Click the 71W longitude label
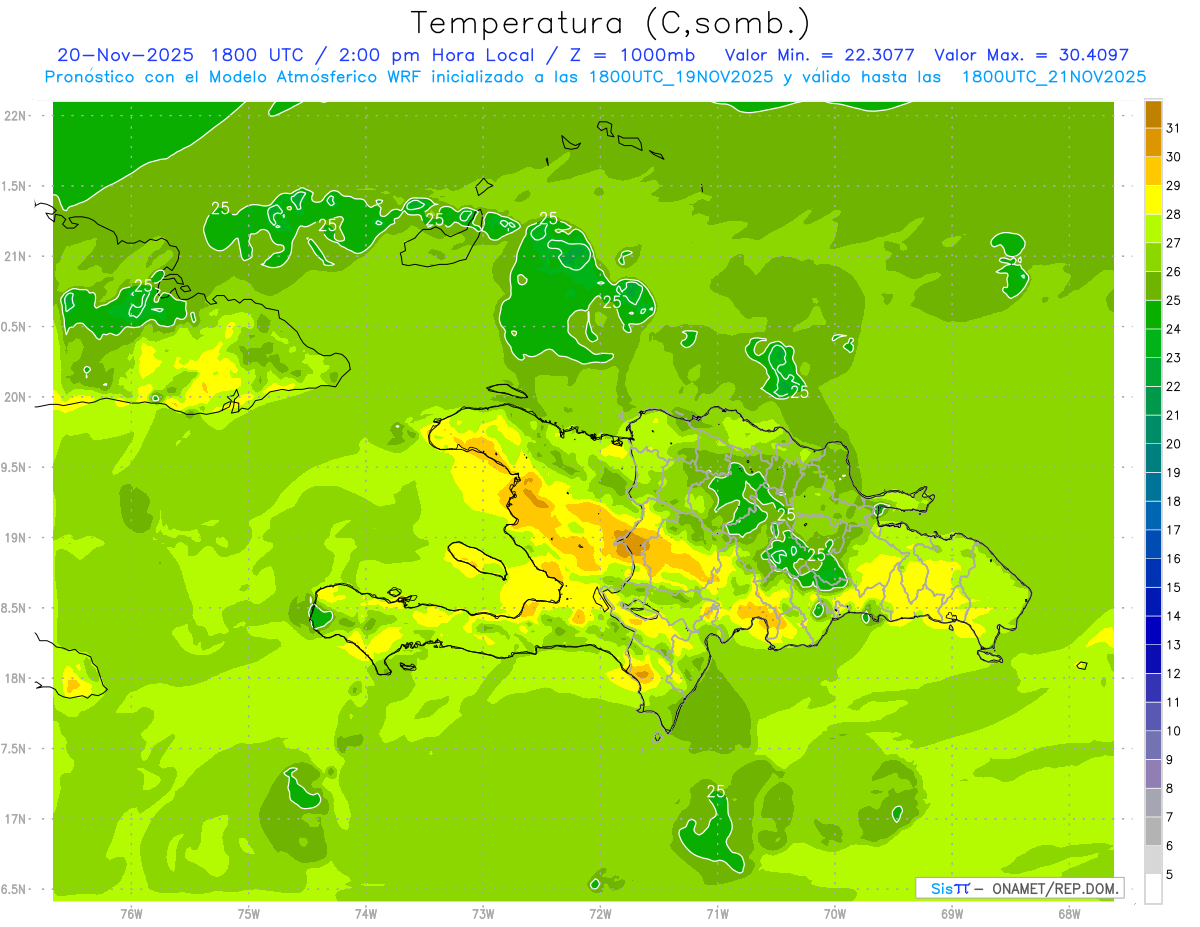Screen dimensions: 1200x927 click(x=717, y=914)
